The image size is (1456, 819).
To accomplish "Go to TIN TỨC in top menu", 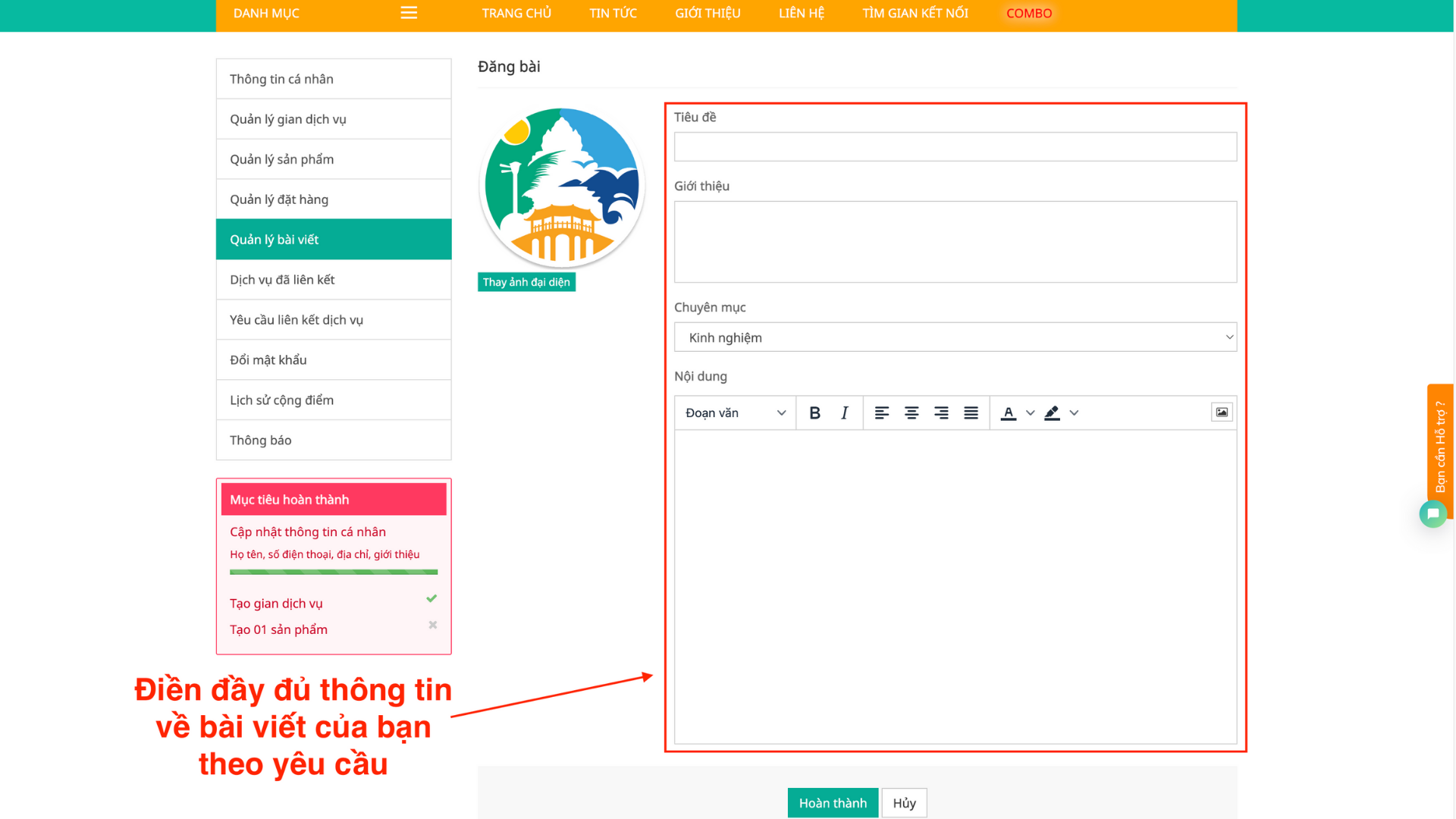I will (x=613, y=13).
